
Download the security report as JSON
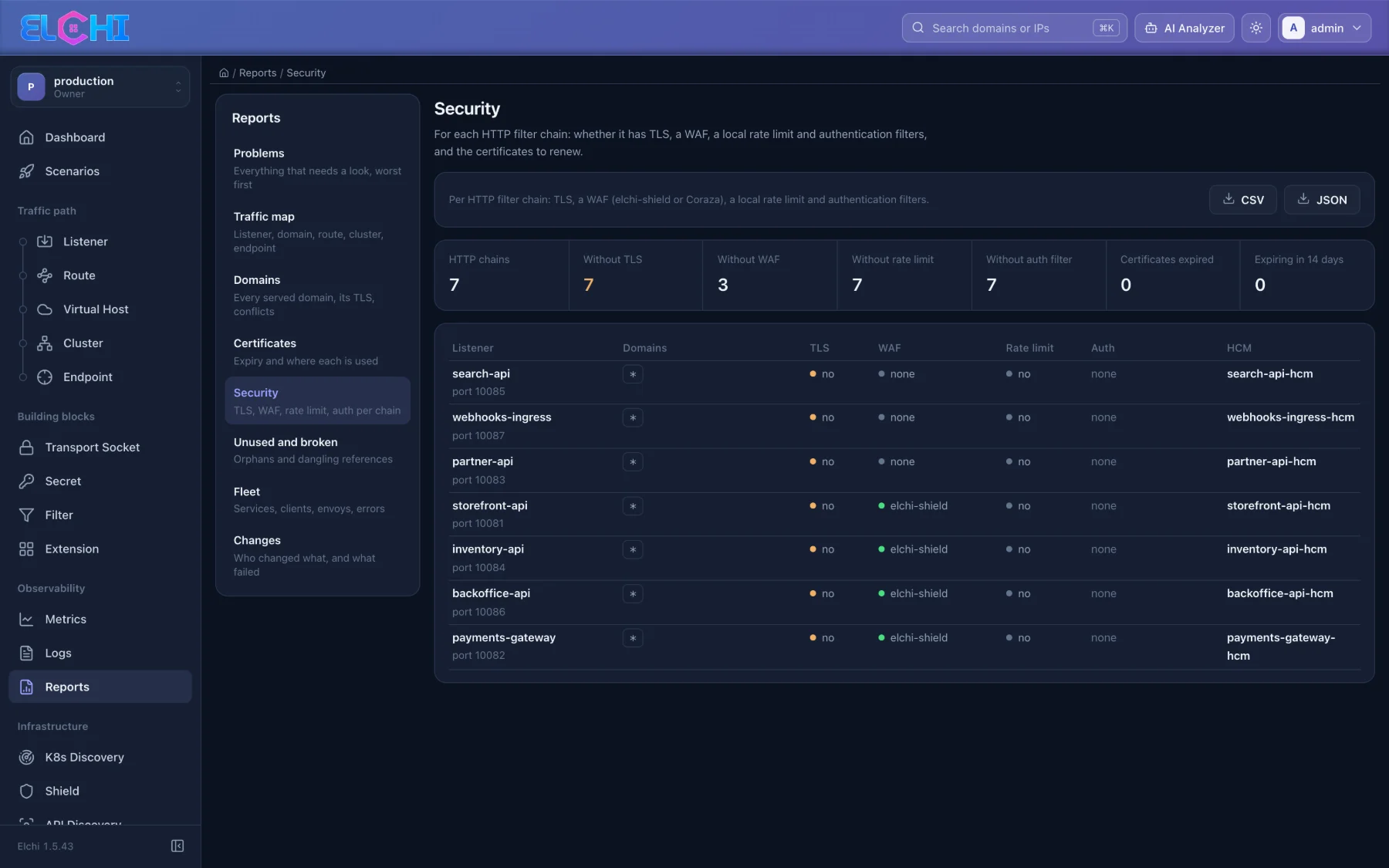1322,200
